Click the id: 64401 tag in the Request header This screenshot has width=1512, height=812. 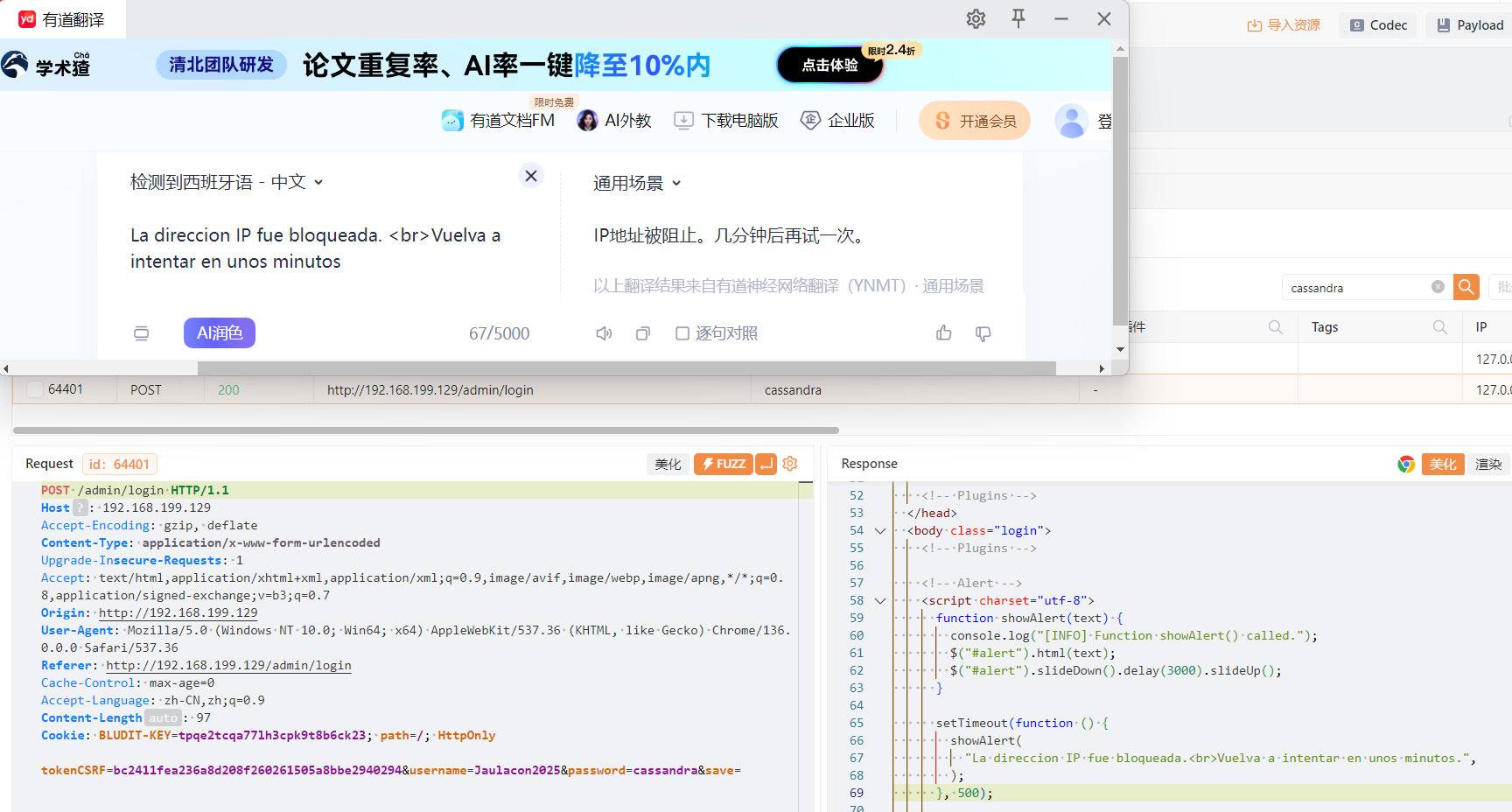pyautogui.click(x=119, y=464)
